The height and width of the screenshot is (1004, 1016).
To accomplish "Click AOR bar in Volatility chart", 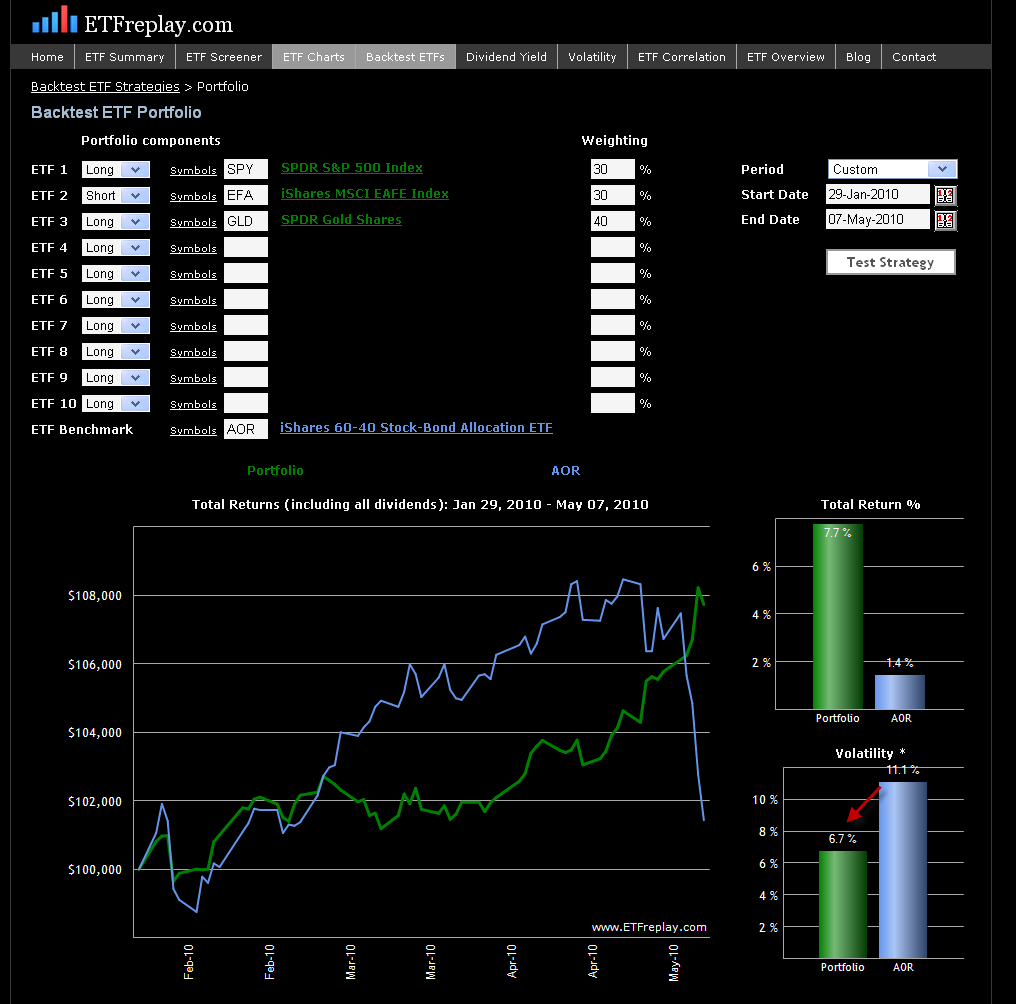I will 903,870.
